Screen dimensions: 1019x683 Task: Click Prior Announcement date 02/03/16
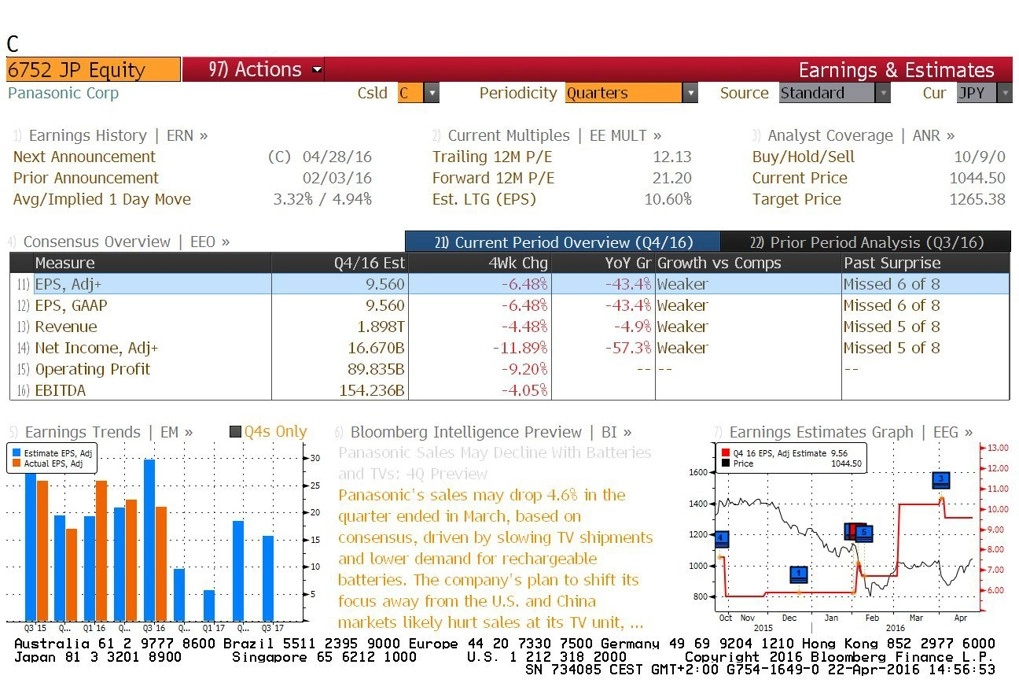pos(337,178)
